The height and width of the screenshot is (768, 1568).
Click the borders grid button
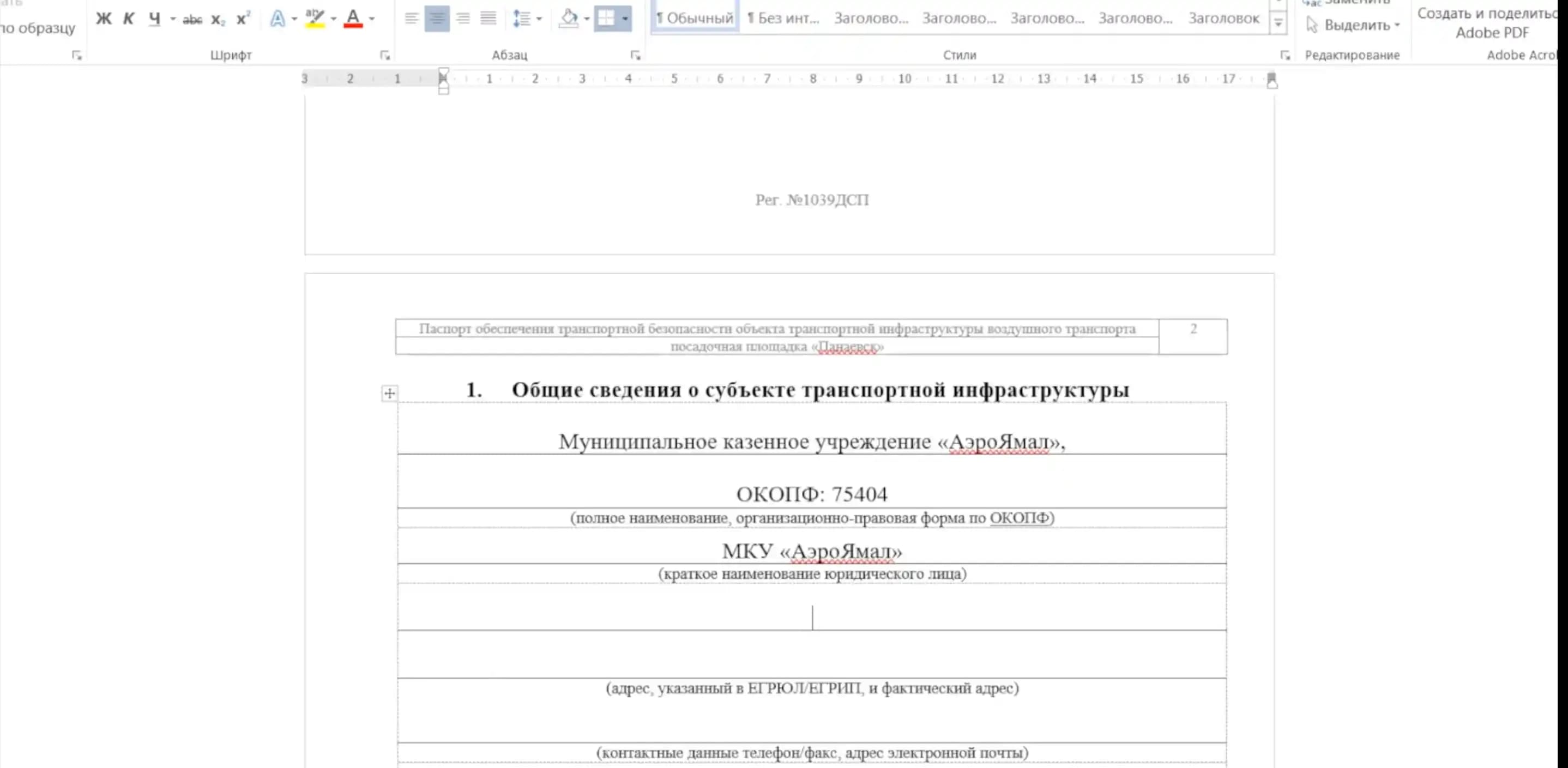click(x=606, y=18)
